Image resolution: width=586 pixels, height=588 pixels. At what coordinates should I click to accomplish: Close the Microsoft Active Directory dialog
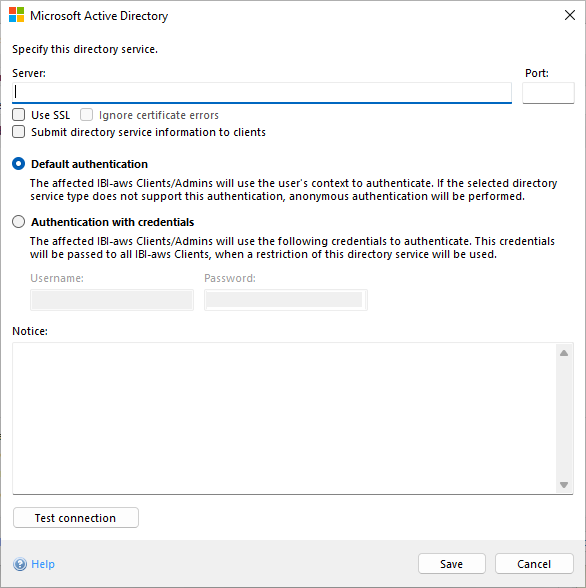pos(570,15)
